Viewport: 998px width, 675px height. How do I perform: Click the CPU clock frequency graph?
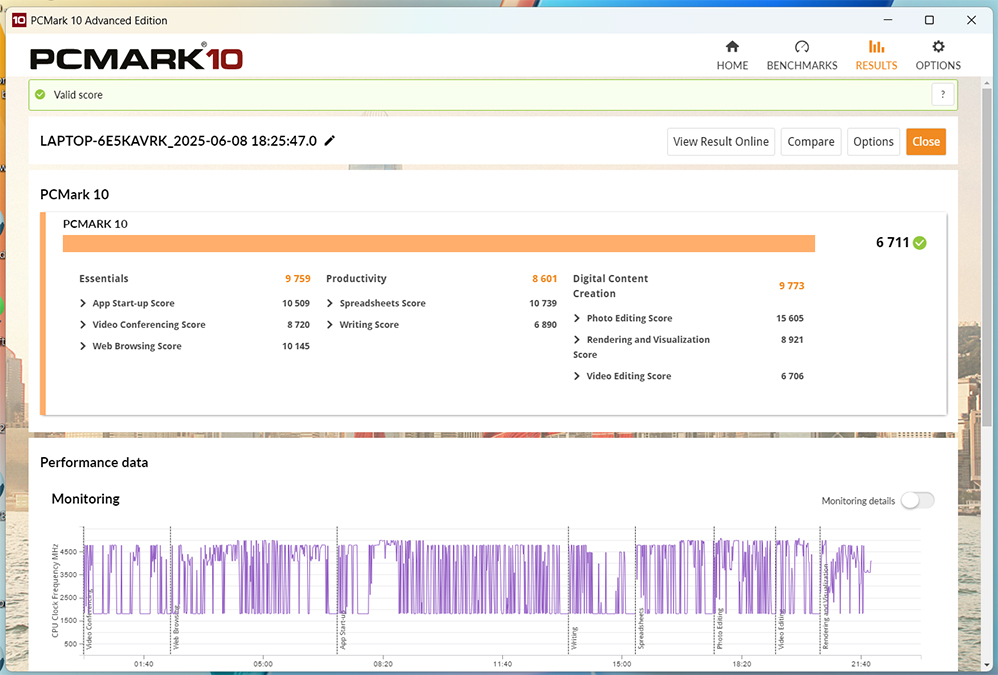502,590
